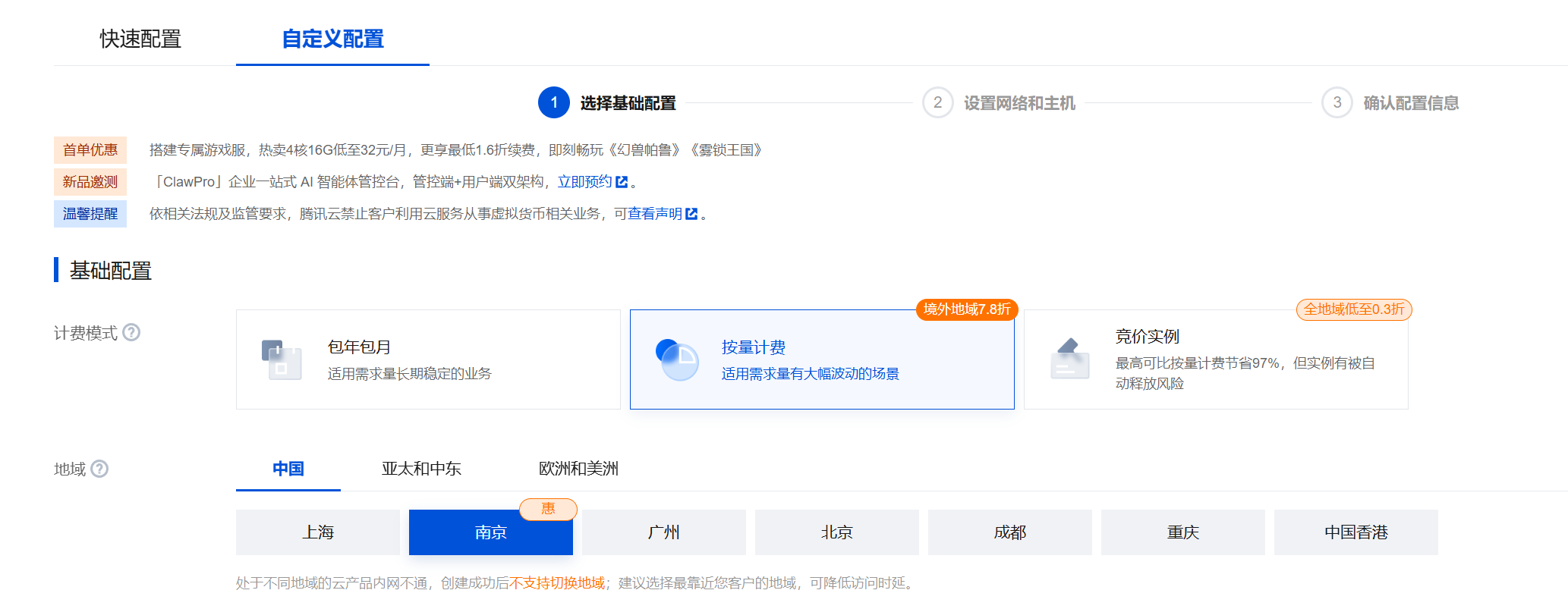The height and width of the screenshot is (609, 1568).
Task: Select 广州 region
Action: pos(664,532)
